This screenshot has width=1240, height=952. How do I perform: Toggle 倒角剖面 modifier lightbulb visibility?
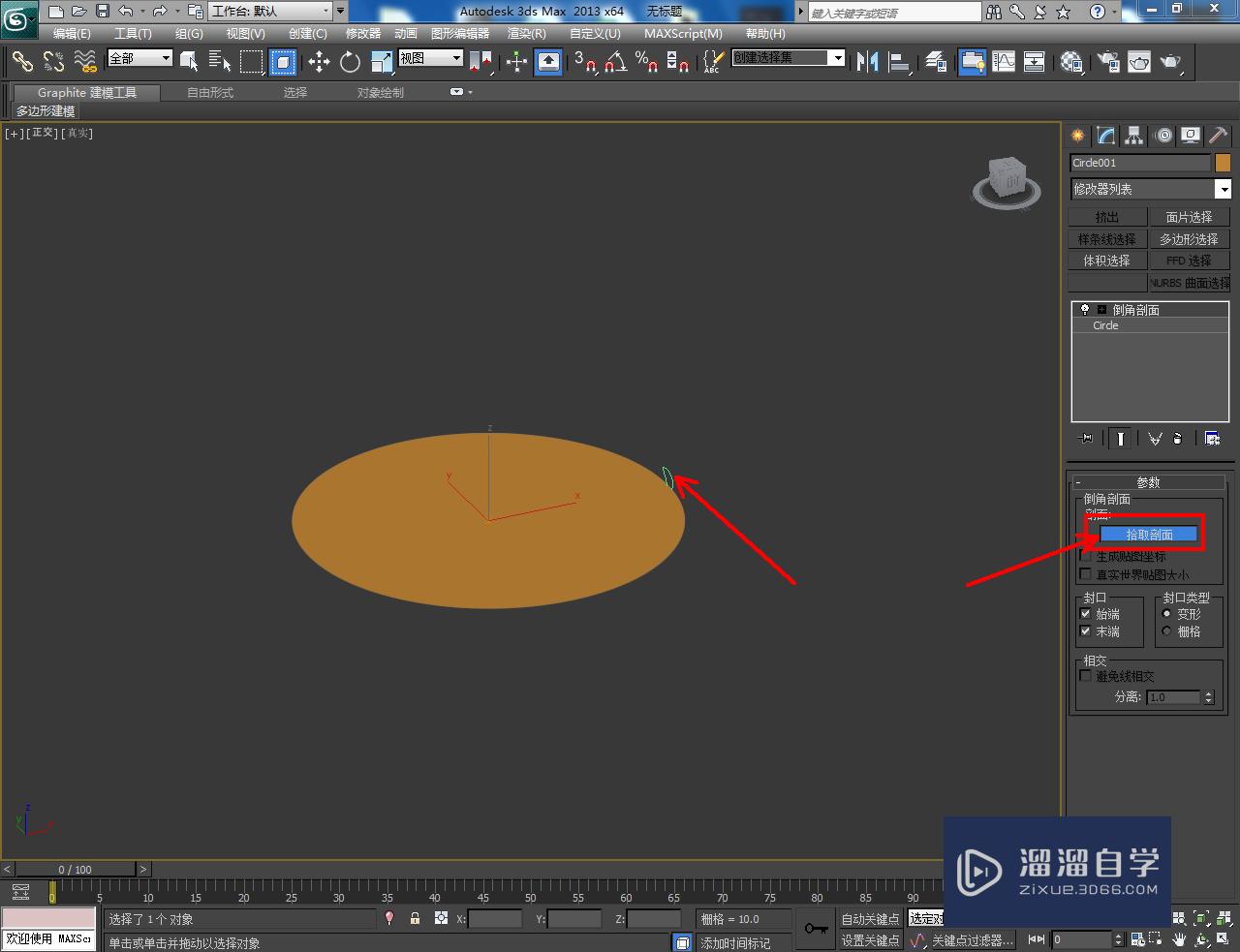point(1085,310)
